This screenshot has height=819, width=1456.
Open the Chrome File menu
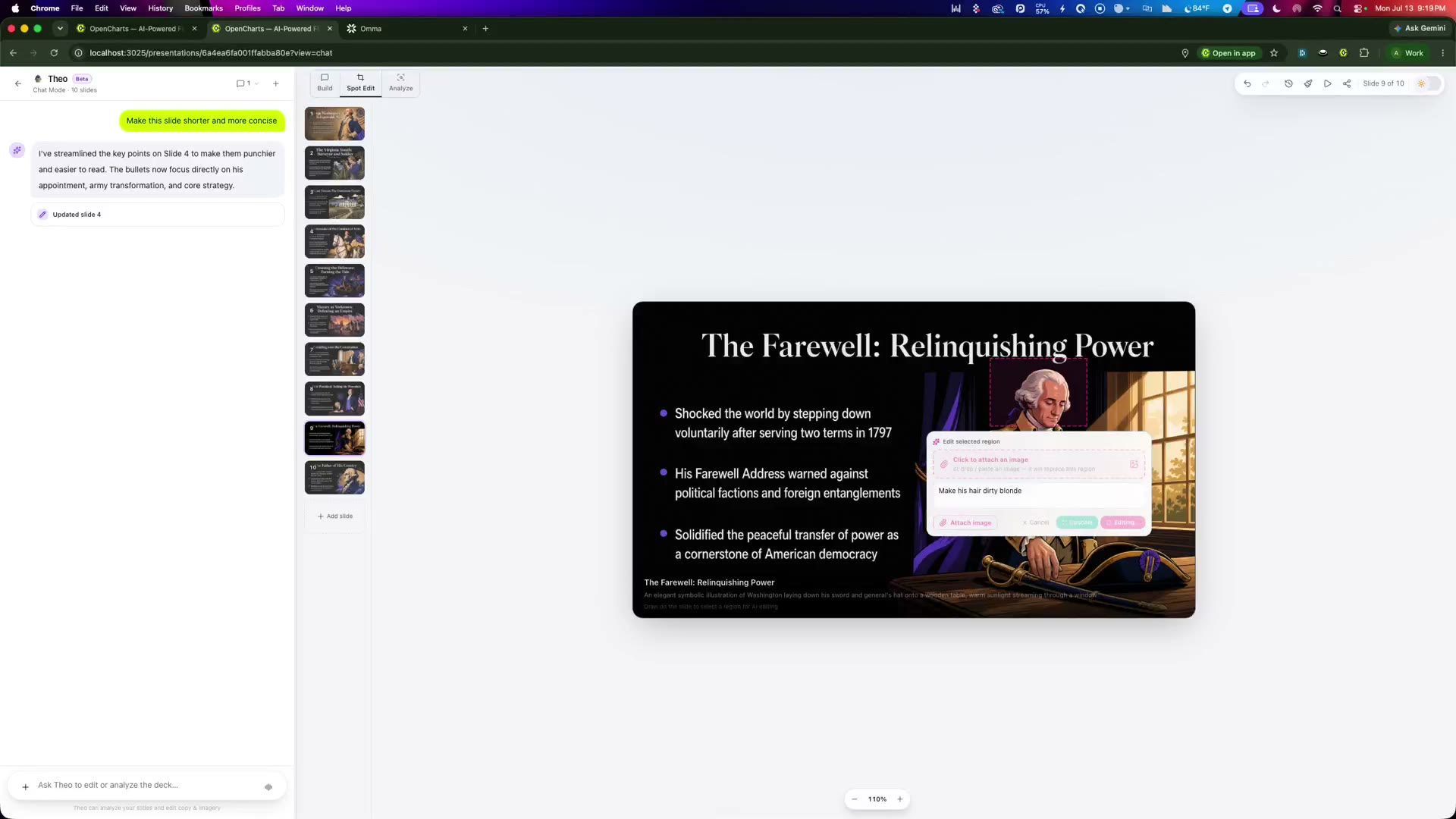(x=77, y=8)
